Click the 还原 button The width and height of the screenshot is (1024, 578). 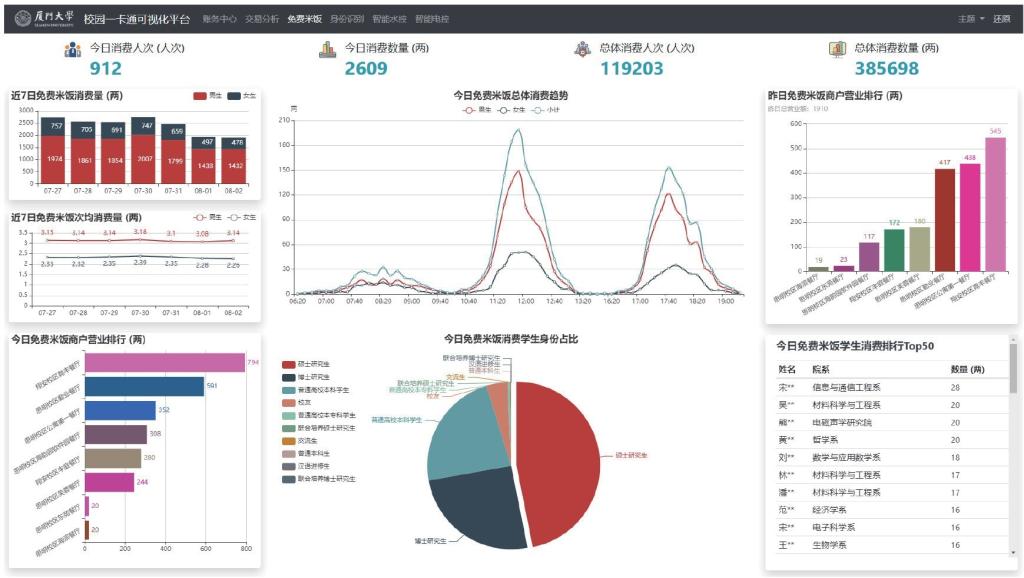pos(1002,19)
